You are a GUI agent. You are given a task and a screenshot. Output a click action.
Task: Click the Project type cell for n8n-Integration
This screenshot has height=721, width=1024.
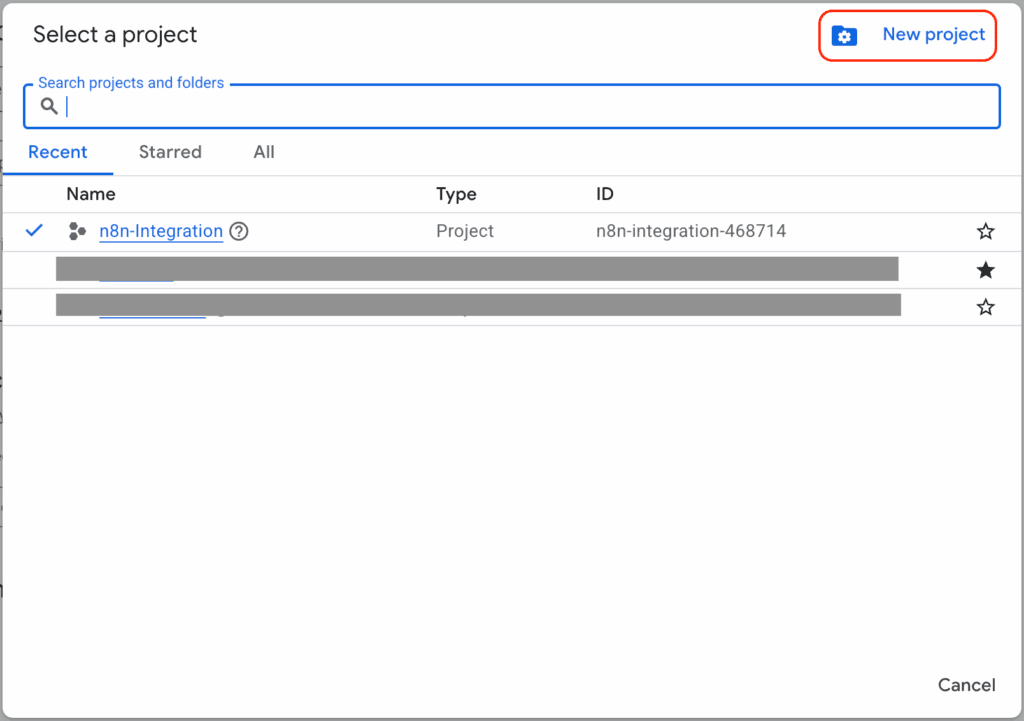(x=465, y=231)
